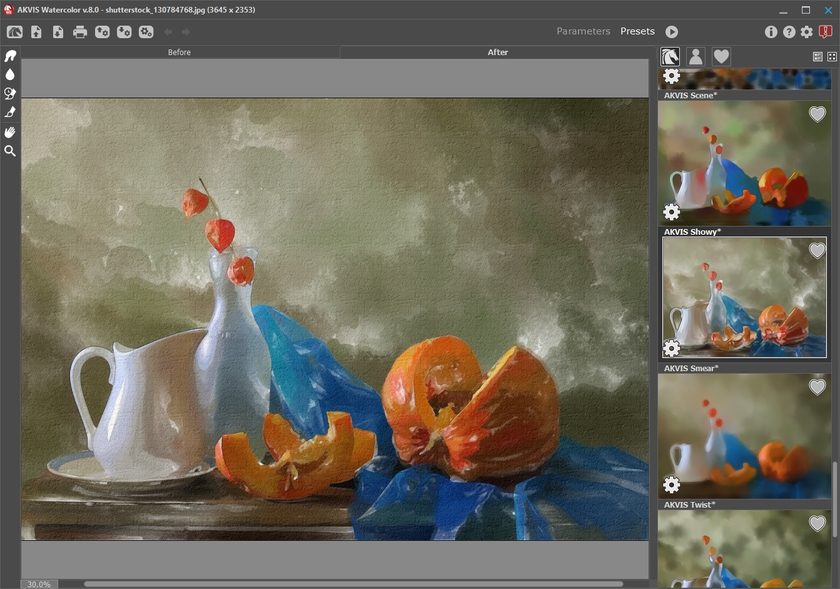Open zoom level 30.0% field

(40, 584)
